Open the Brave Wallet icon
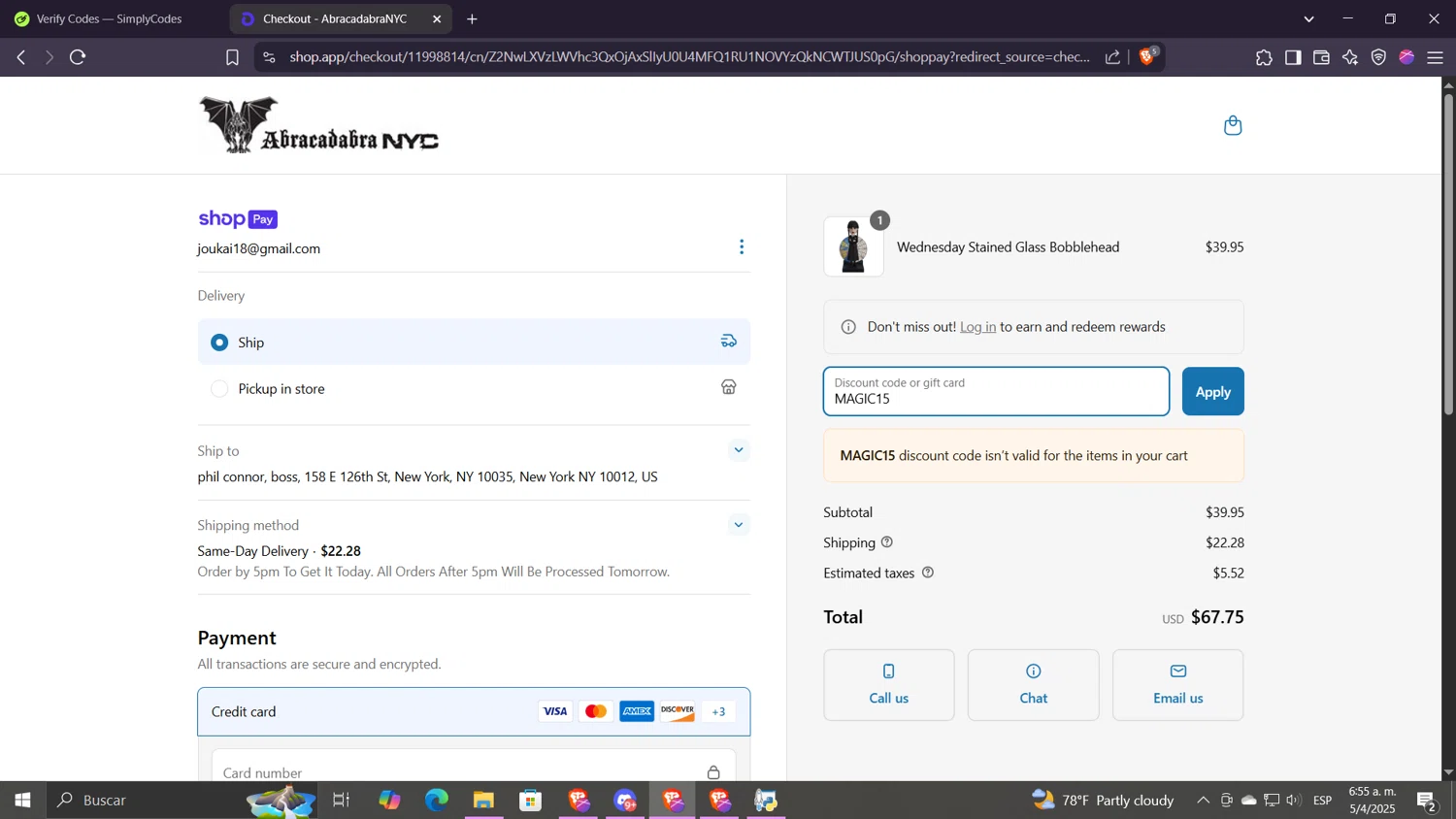Screen dimensions: 1456x819 (x=1321, y=57)
